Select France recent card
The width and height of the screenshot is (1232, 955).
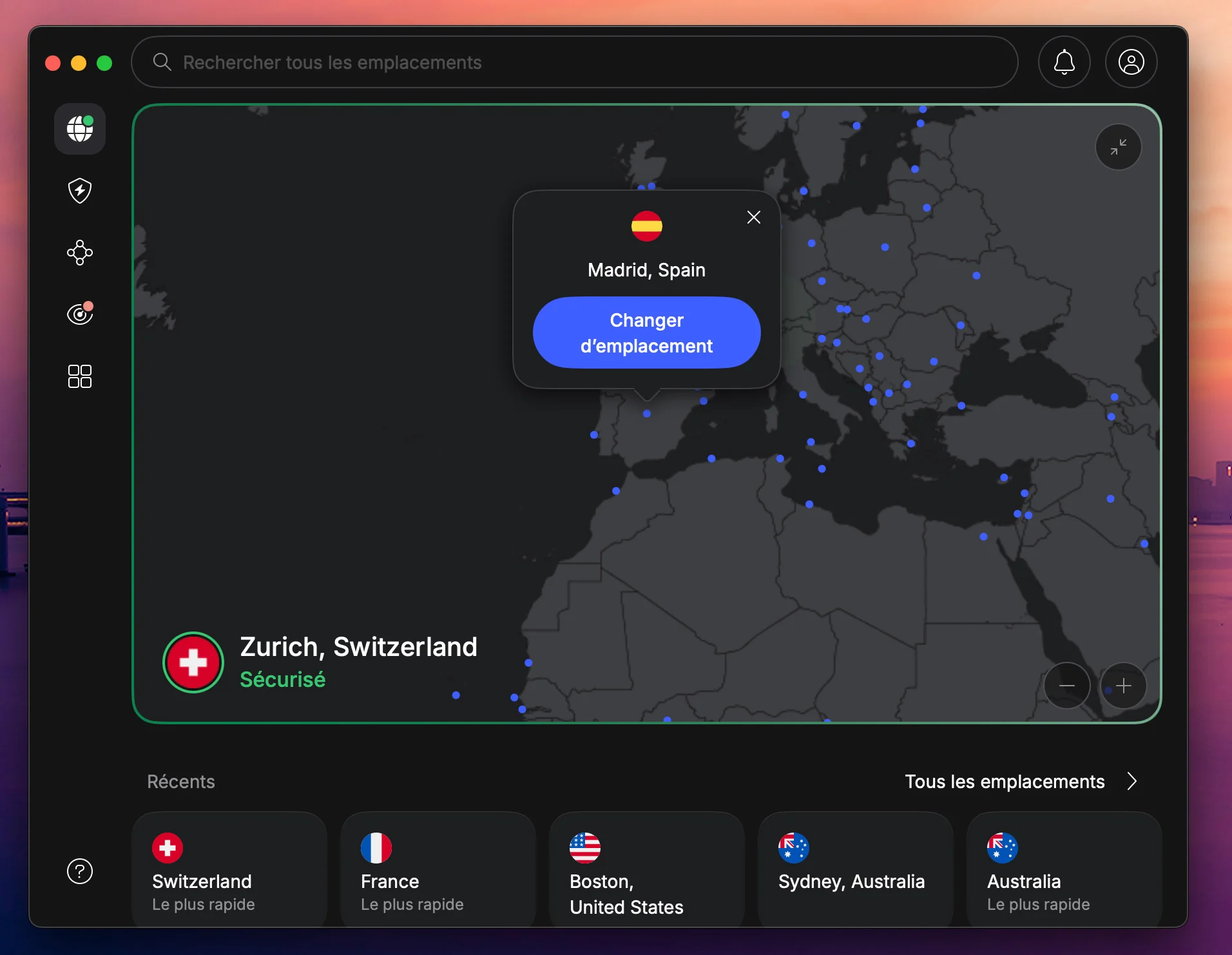(x=438, y=870)
